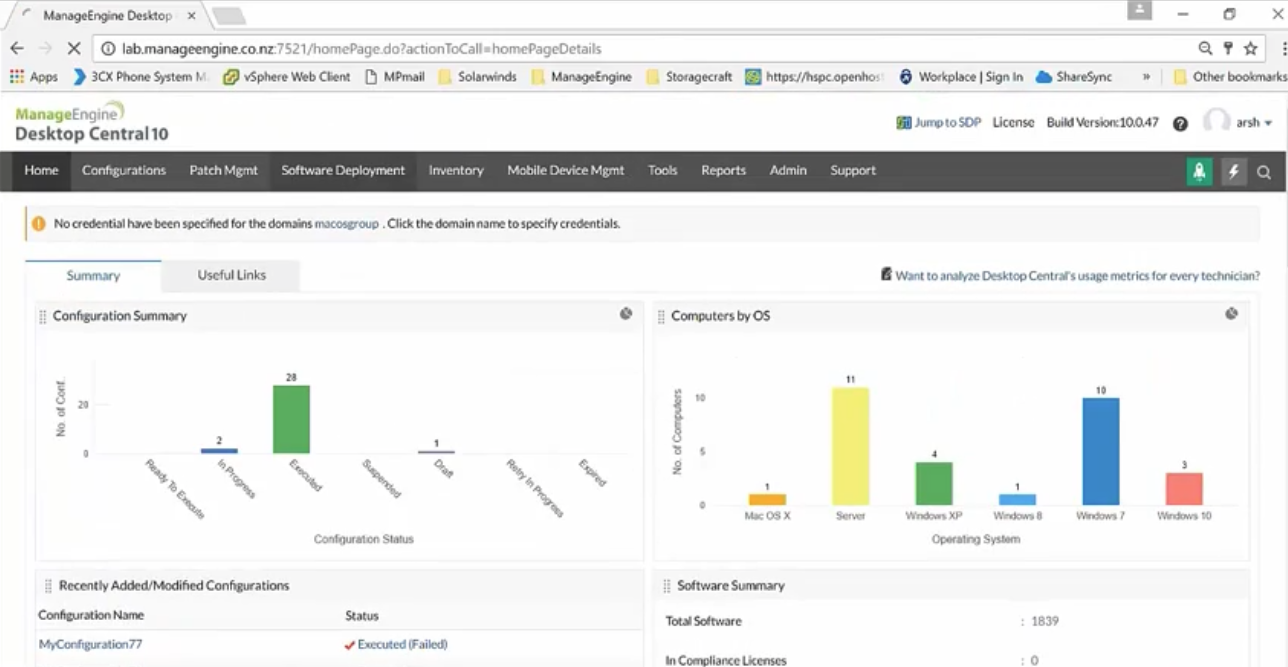1288x667 pixels.
Task: Stop page loading with the X icon
Action: pos(75,48)
